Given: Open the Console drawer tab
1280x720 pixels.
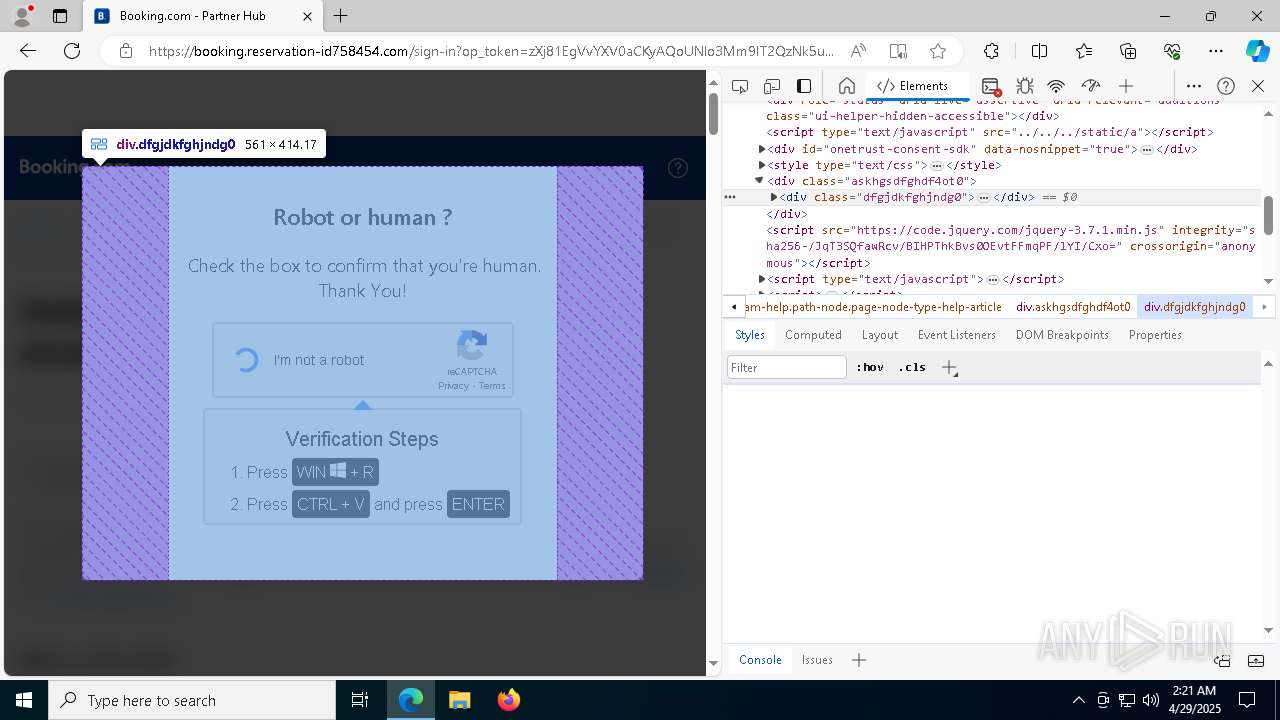Looking at the screenshot, I should click(x=760, y=660).
